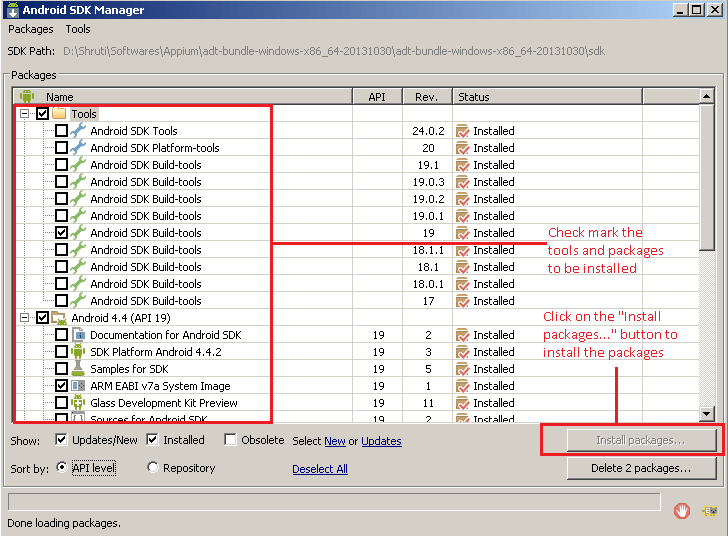This screenshot has width=728, height=536.
Task: Uncheck ARM EABI v7a System Image checkbox
Action: tap(61, 386)
